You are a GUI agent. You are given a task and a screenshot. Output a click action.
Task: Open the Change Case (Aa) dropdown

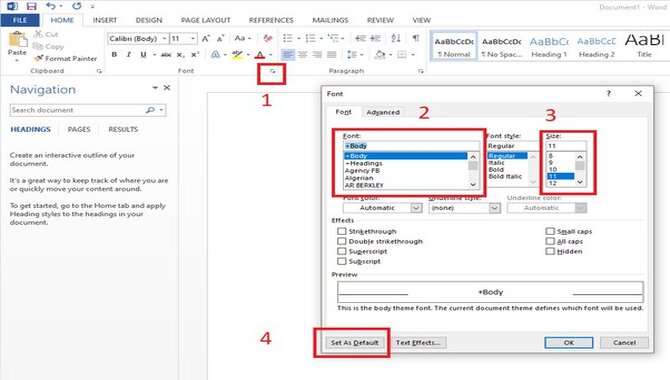(x=242, y=38)
